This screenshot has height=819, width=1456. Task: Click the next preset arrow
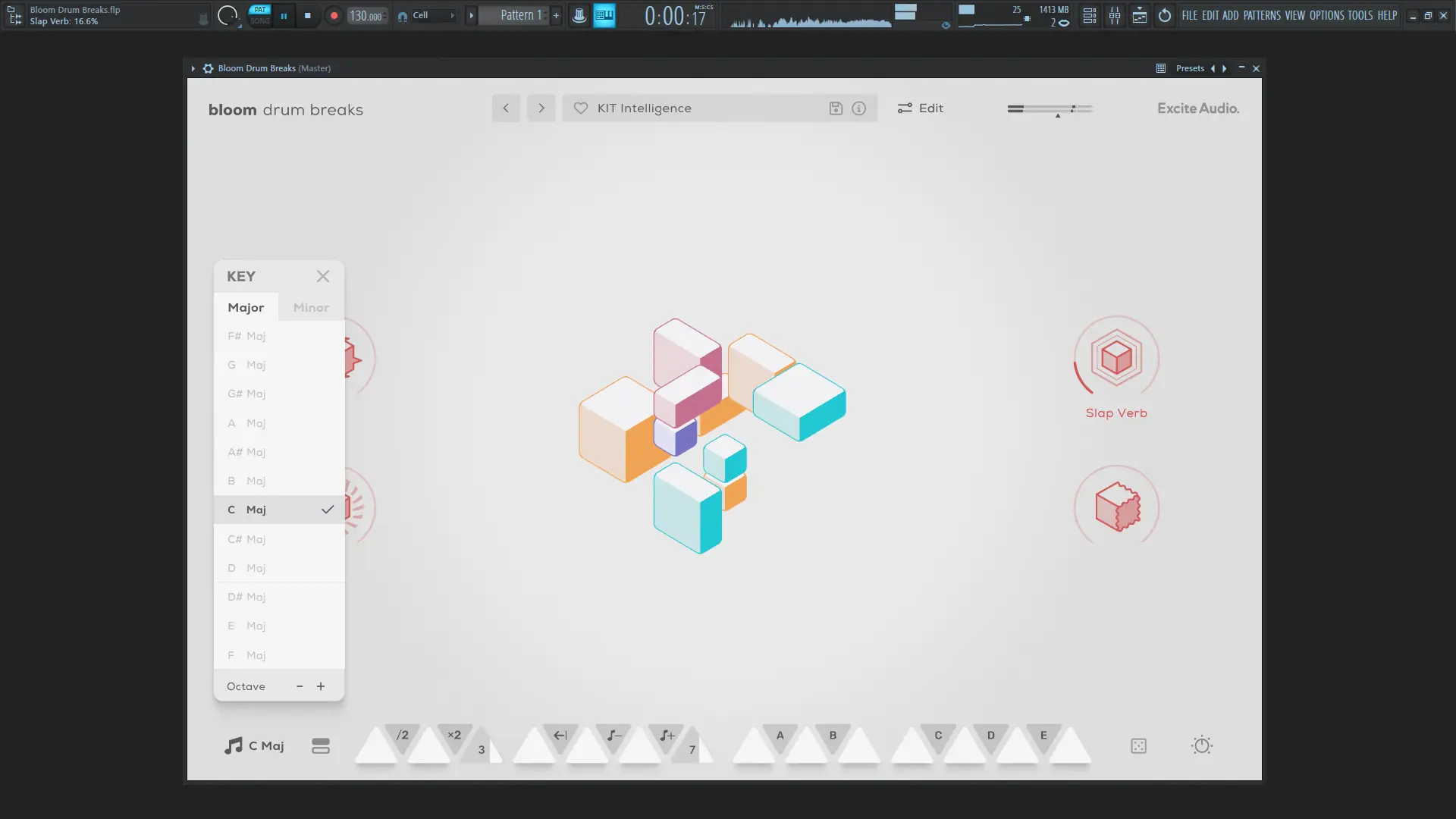pyautogui.click(x=541, y=108)
